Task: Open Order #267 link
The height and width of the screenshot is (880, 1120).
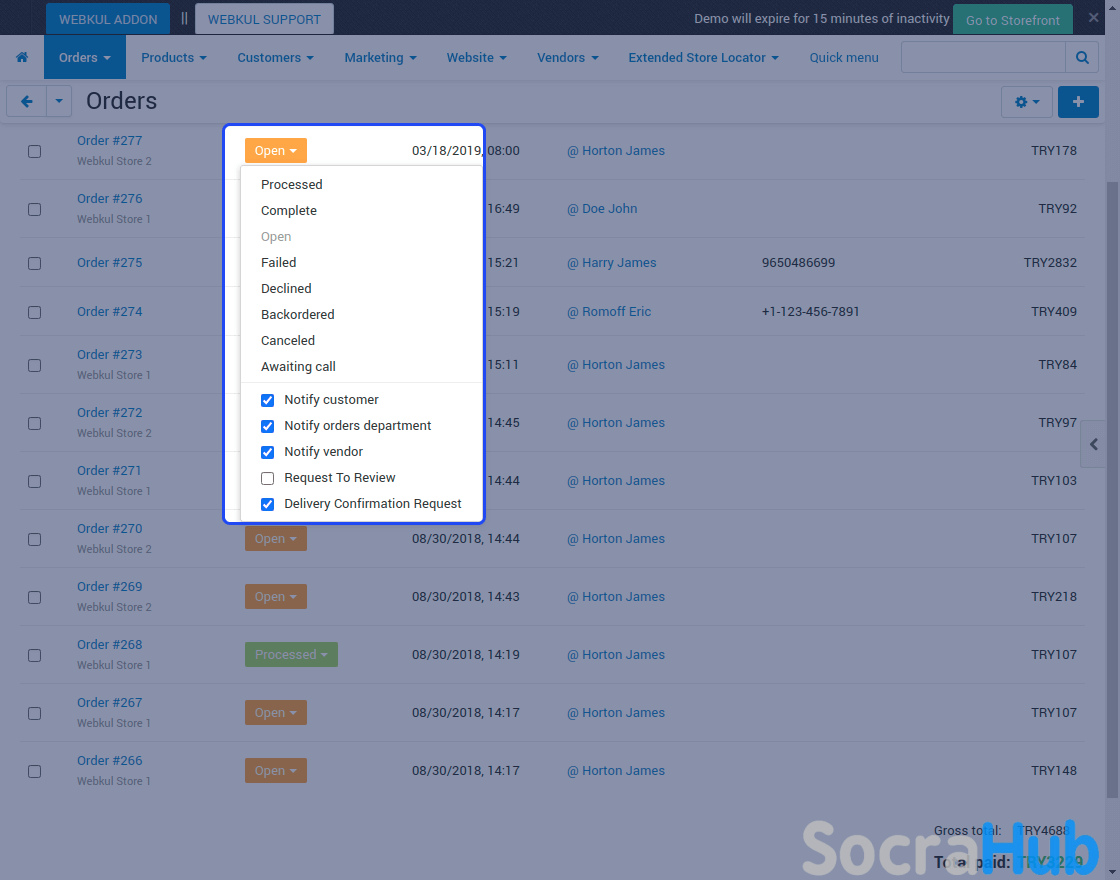Action: 109,703
